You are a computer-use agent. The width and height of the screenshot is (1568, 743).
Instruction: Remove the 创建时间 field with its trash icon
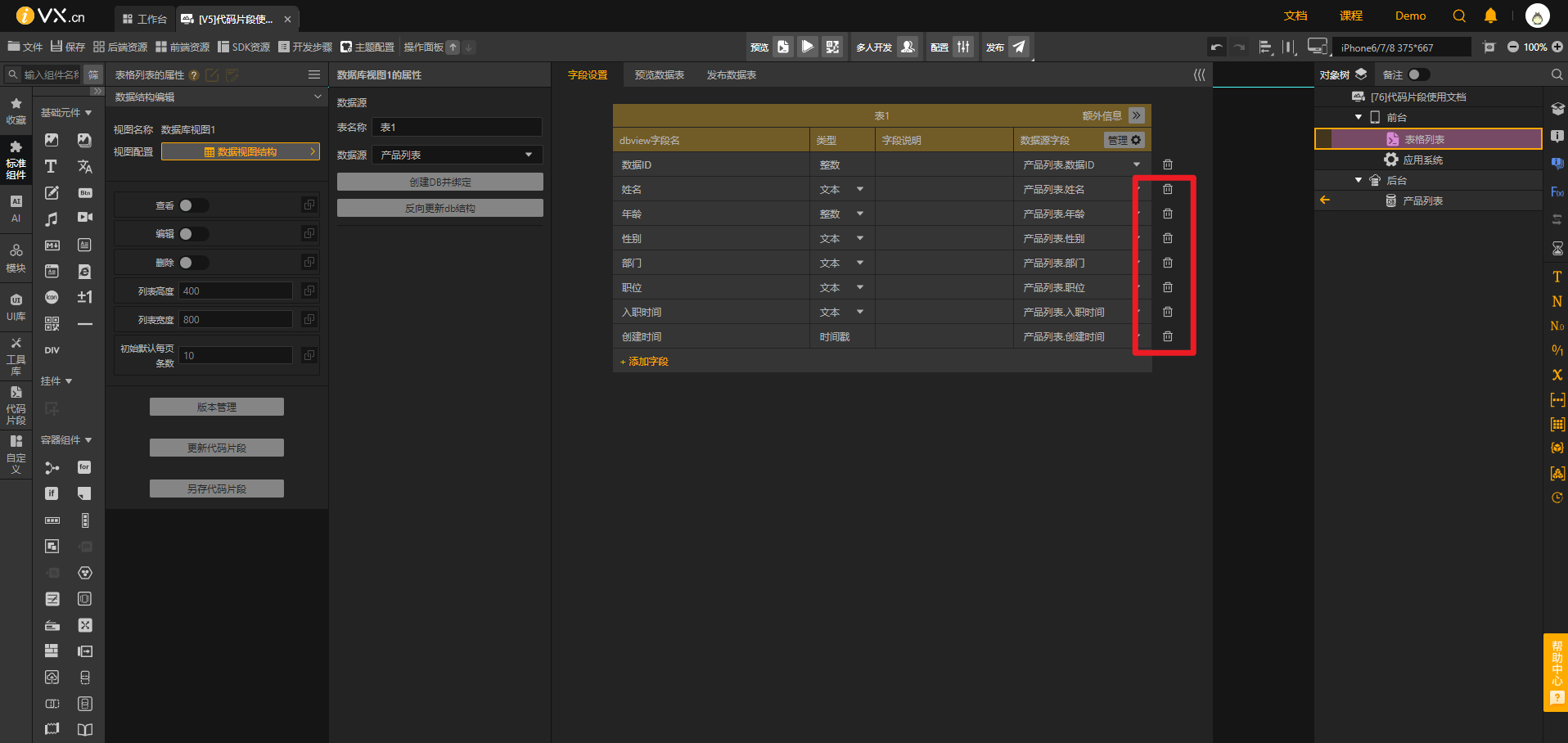pyautogui.click(x=1168, y=336)
